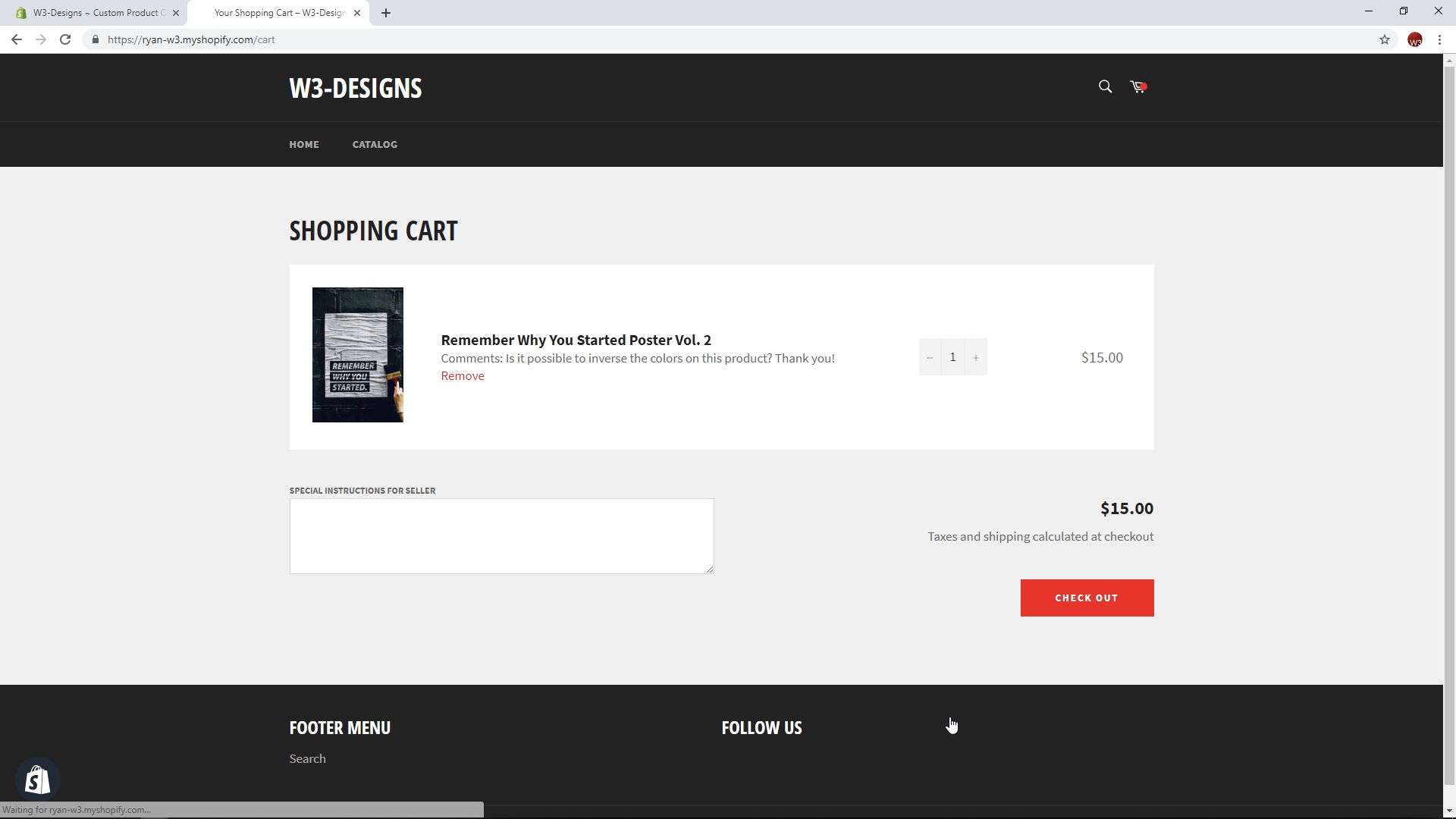Click the site lock icon in address bar

[96, 39]
